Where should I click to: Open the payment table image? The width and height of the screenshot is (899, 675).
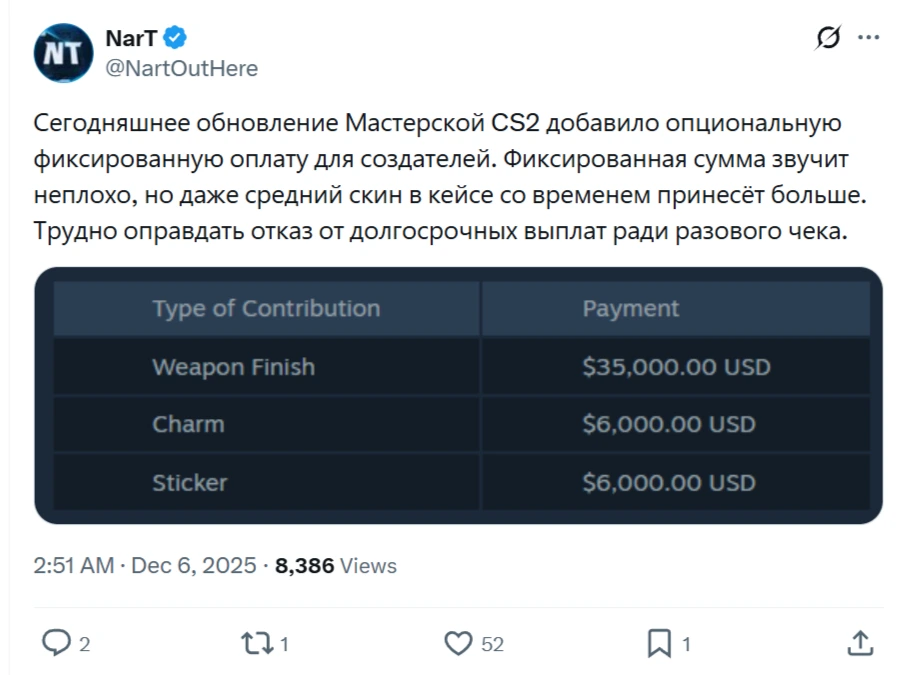pyautogui.click(x=458, y=395)
